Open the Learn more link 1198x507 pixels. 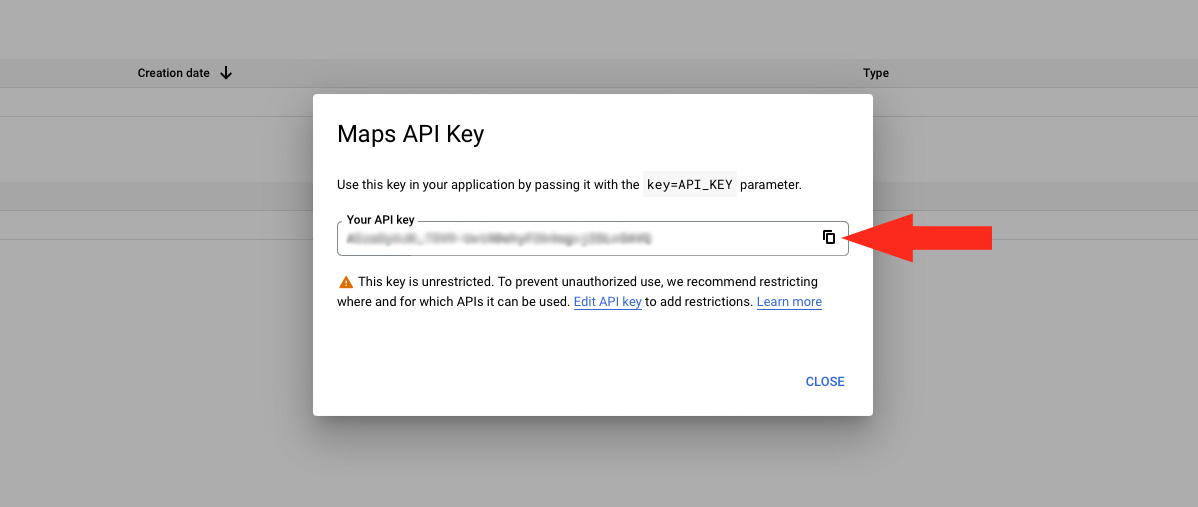tap(789, 302)
